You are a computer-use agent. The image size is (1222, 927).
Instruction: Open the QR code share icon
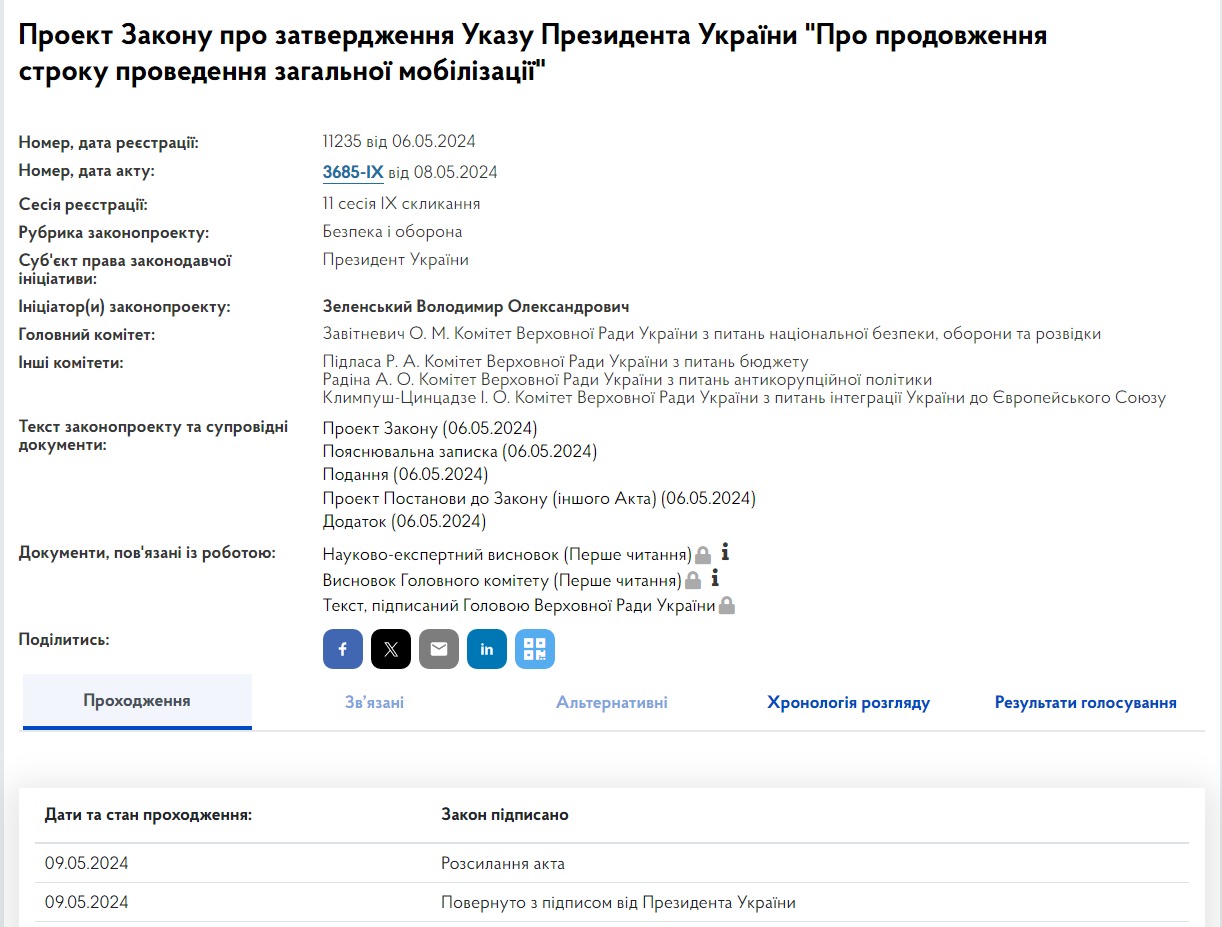[x=534, y=649]
